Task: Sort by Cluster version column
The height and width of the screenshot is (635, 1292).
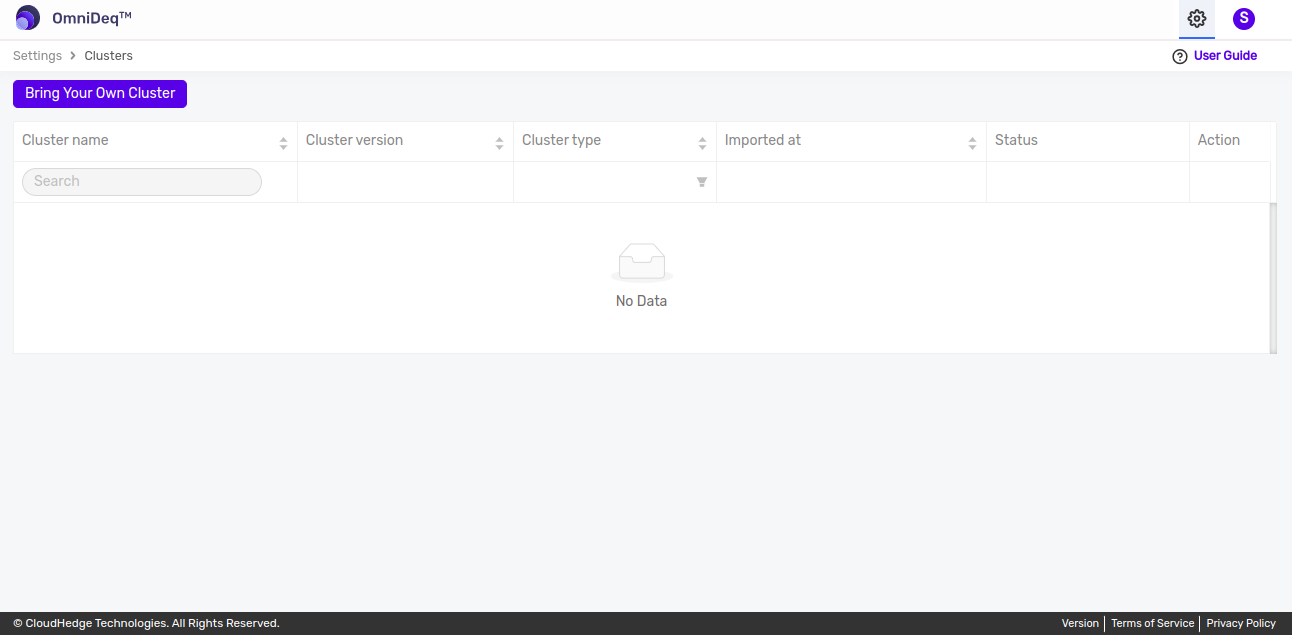Action: click(x=499, y=144)
